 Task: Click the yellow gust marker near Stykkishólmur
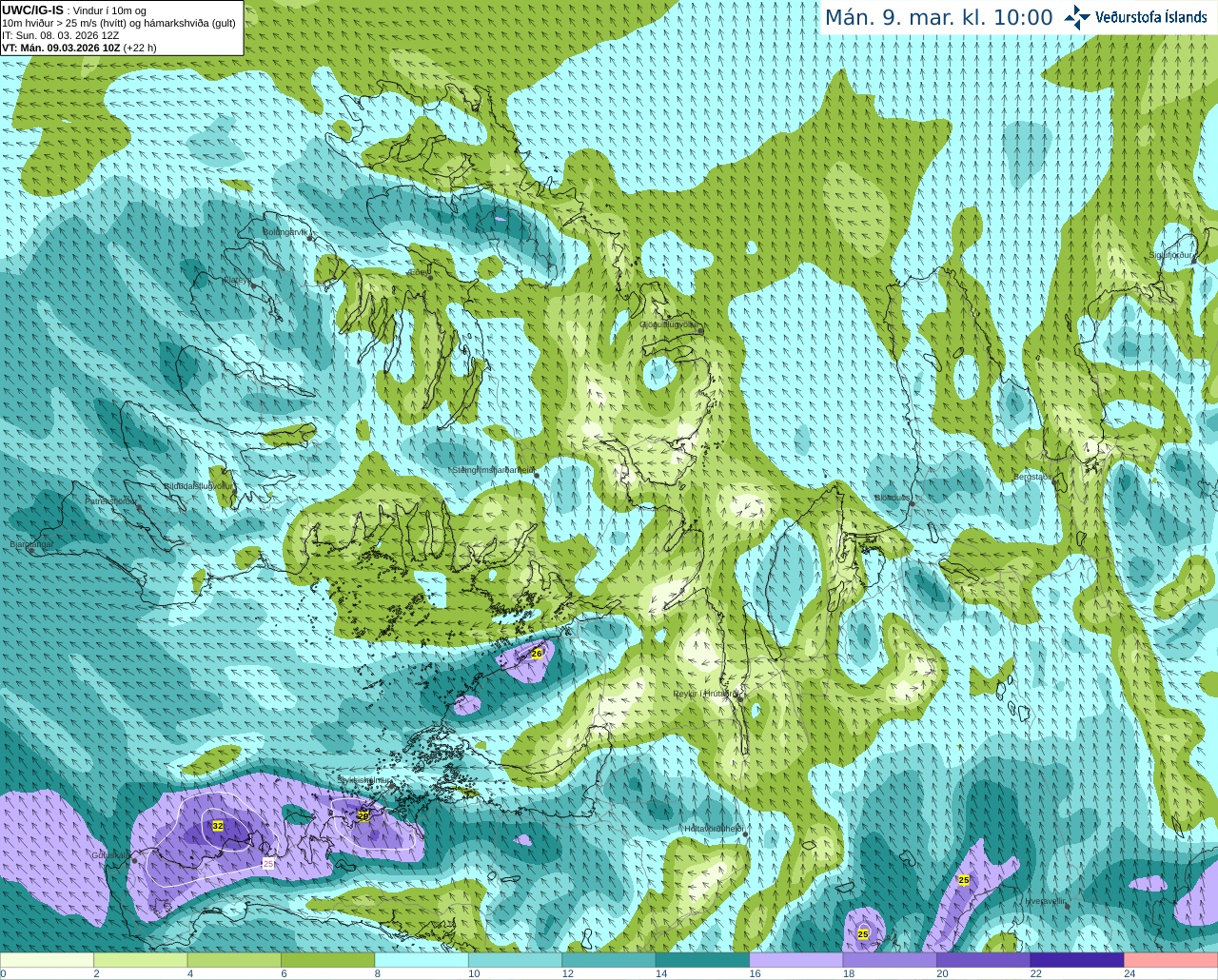pos(363,815)
